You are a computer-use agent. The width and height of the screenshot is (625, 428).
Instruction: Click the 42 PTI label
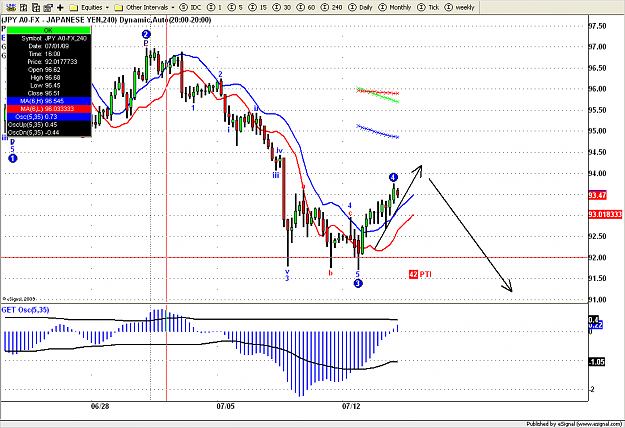[x=420, y=274]
